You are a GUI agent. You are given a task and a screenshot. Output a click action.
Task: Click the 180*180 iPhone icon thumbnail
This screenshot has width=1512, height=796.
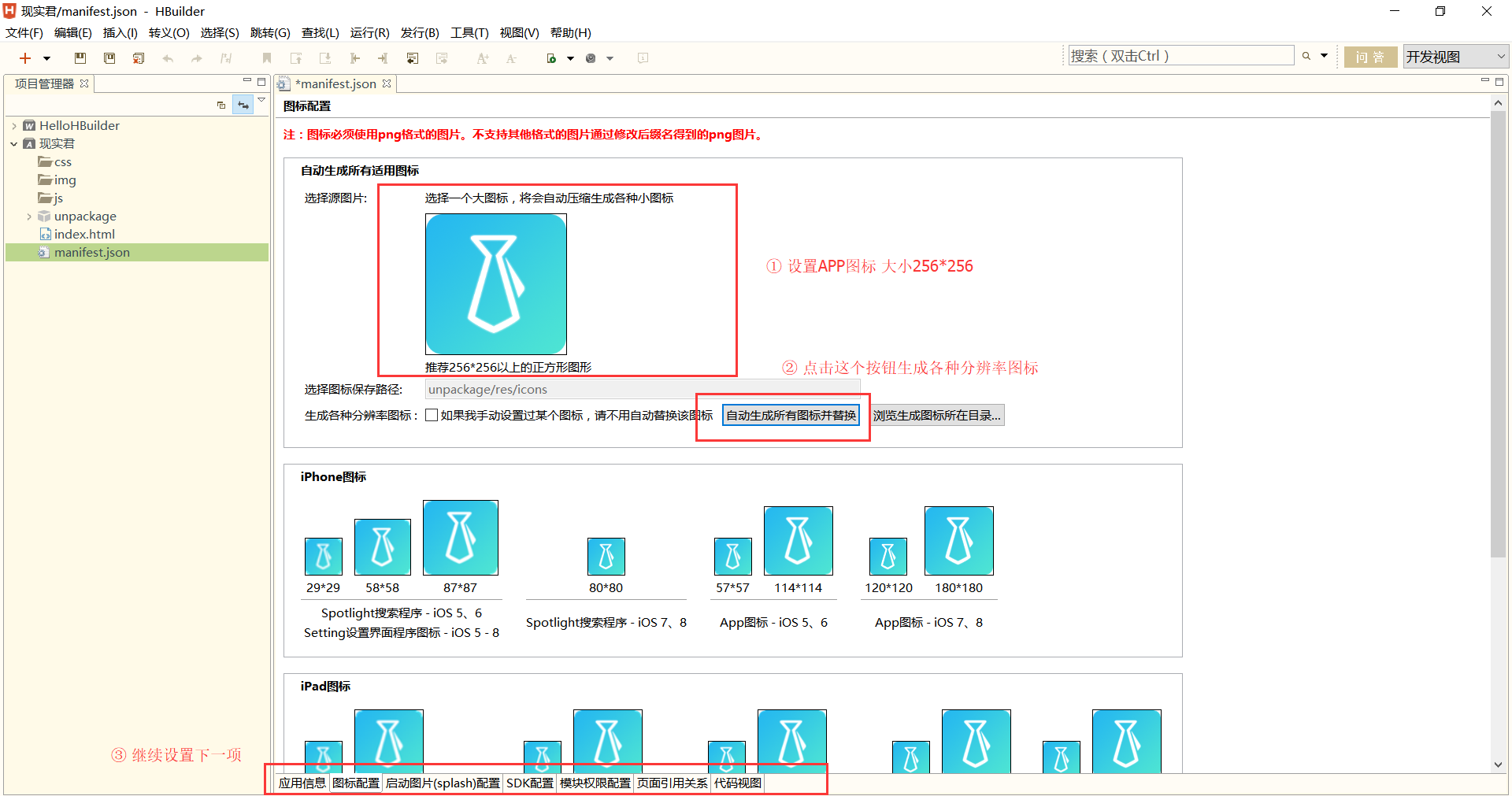pyautogui.click(x=959, y=541)
